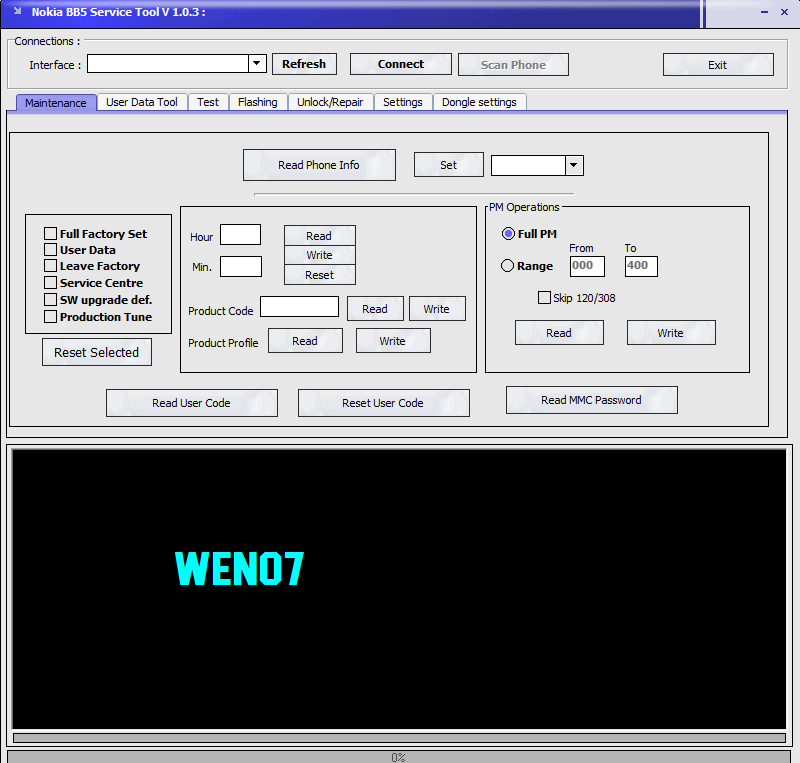Click the Scan Phone button
The width and height of the screenshot is (800, 763).
(513, 65)
